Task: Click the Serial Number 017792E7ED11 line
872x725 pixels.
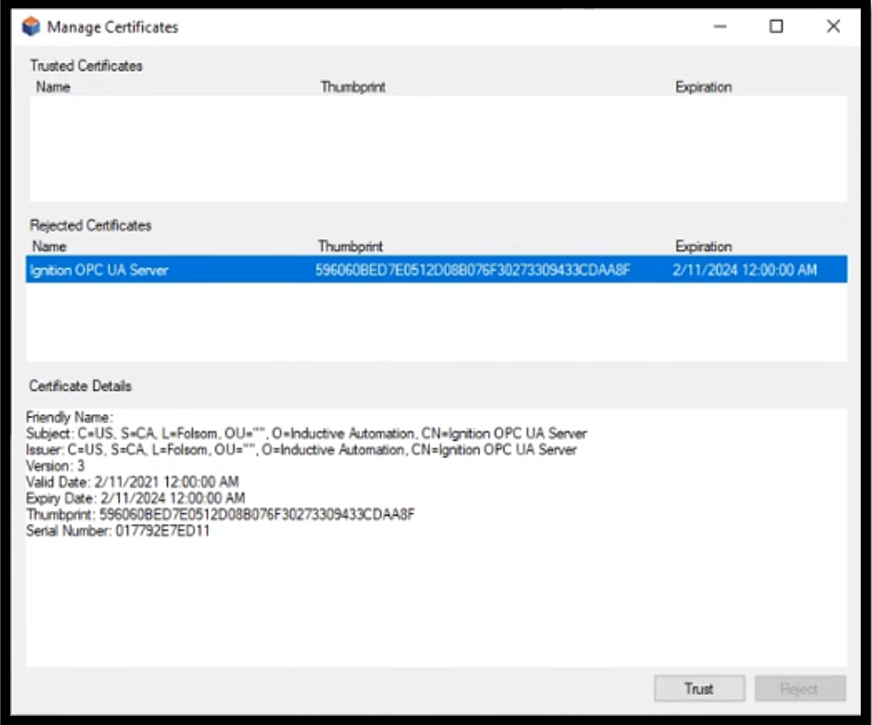Action: point(118,530)
